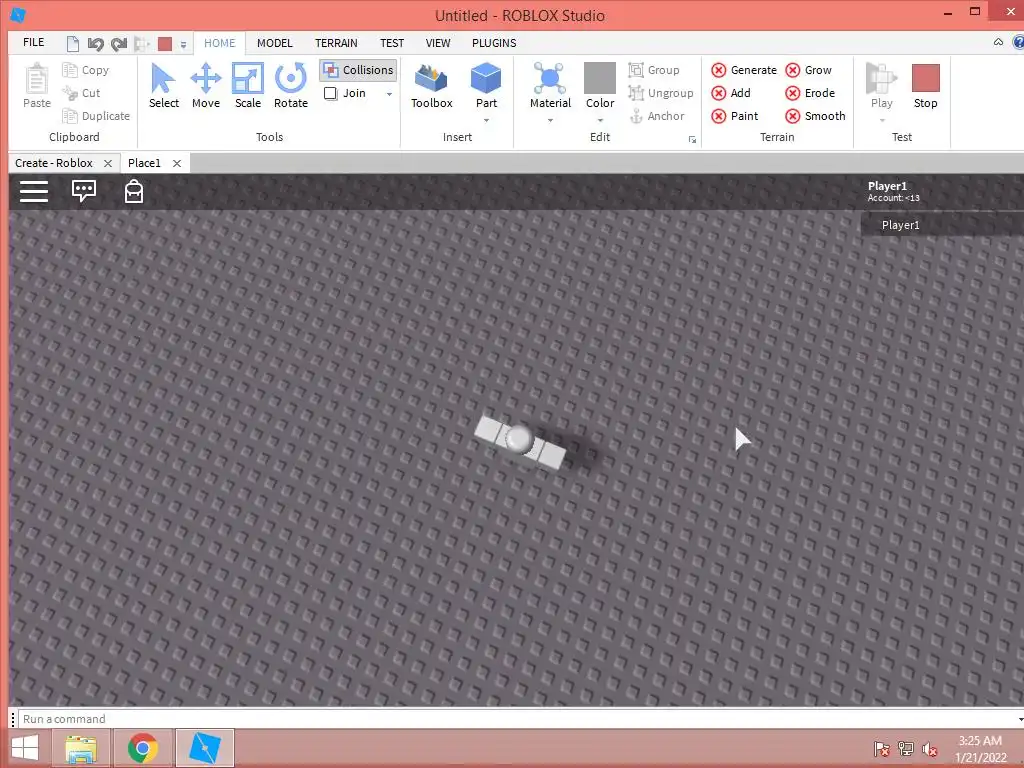Viewport: 1024px width, 768px height.
Task: Click the Color swatch button
Action: pyautogui.click(x=600, y=86)
